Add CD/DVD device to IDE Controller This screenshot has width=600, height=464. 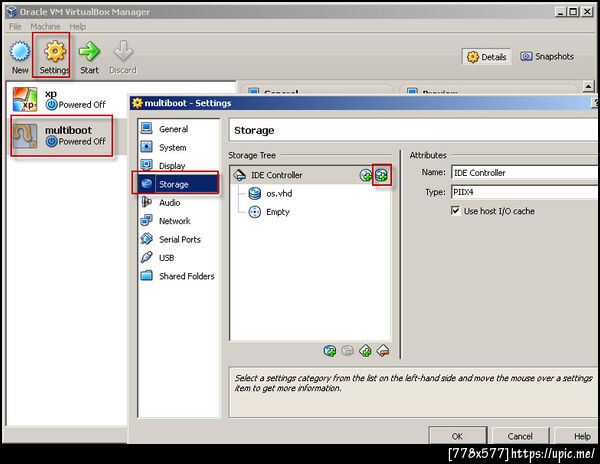365,175
